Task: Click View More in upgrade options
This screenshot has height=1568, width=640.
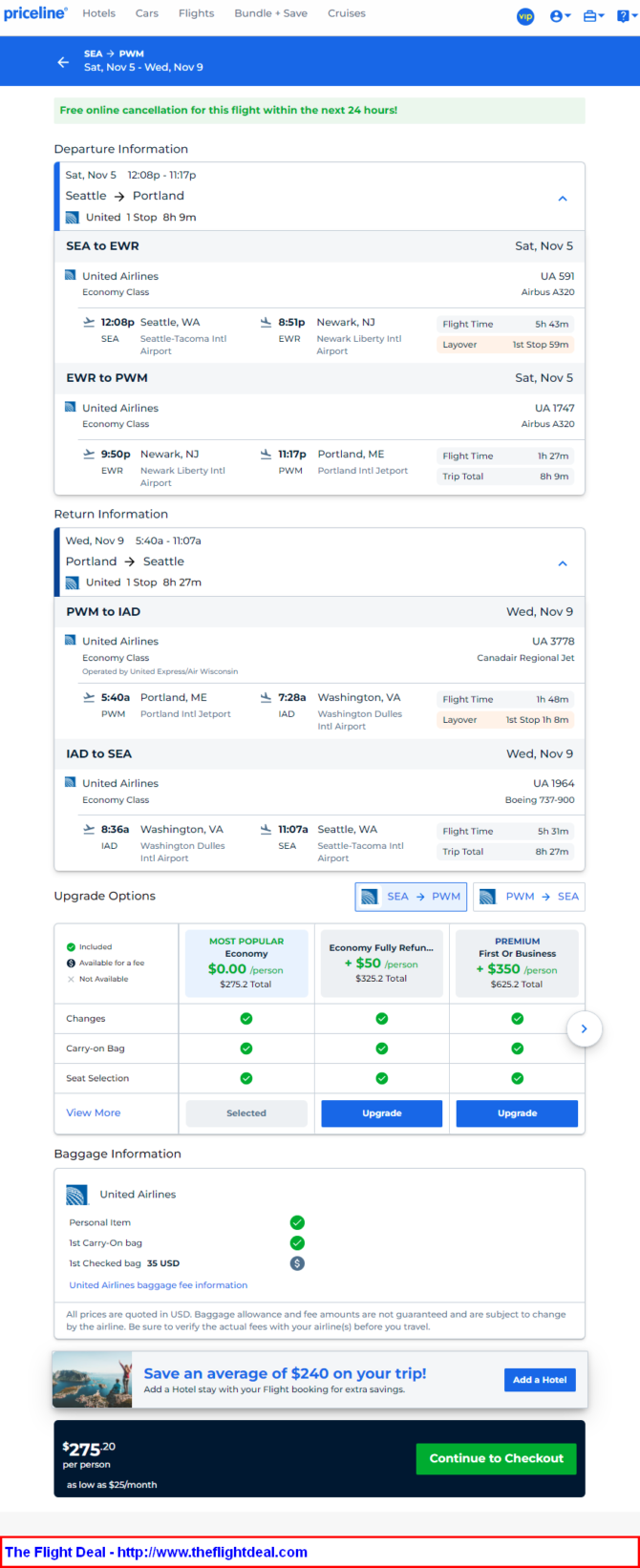Action: point(94,1112)
